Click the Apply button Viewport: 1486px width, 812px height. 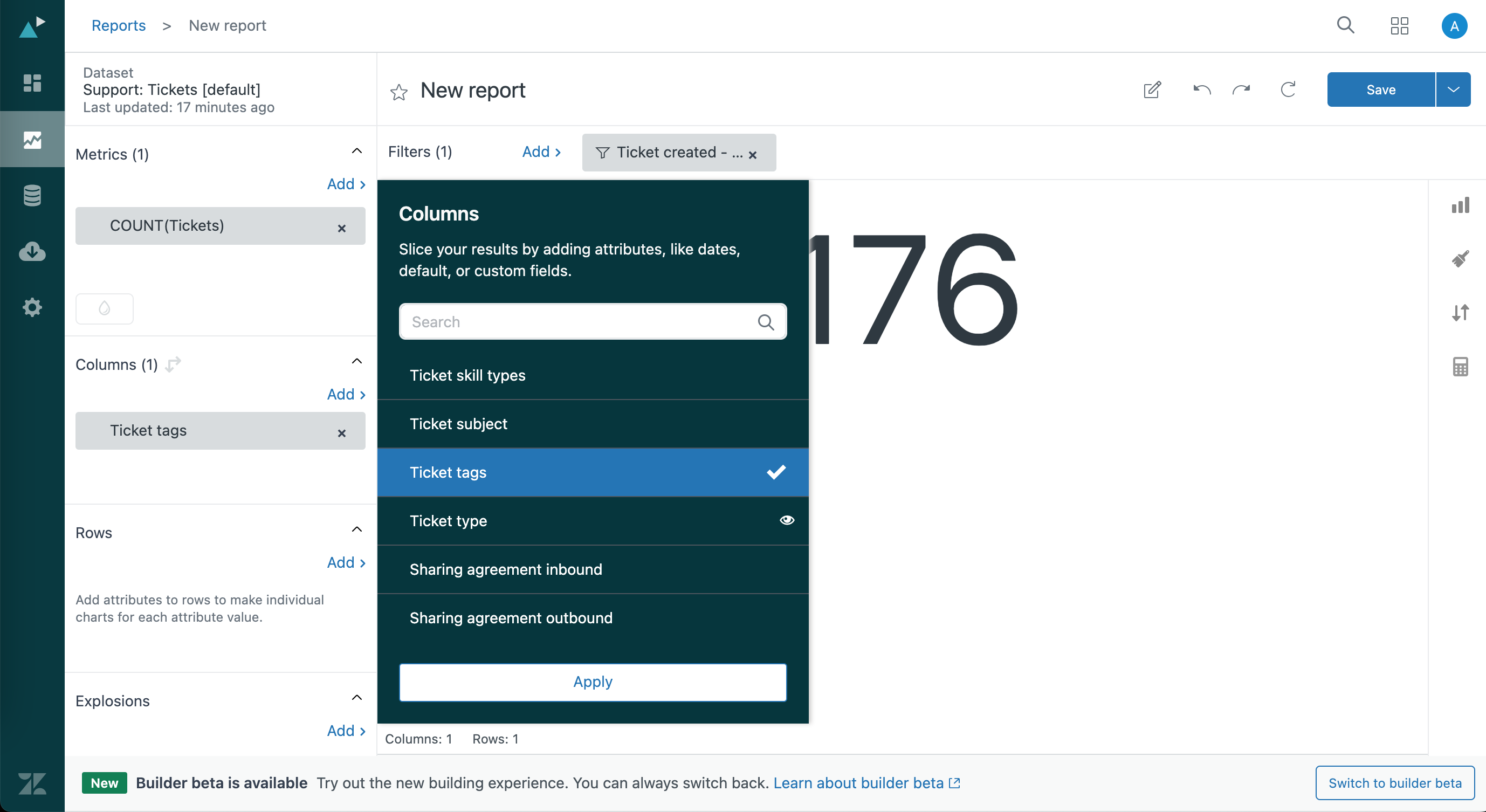tap(593, 682)
